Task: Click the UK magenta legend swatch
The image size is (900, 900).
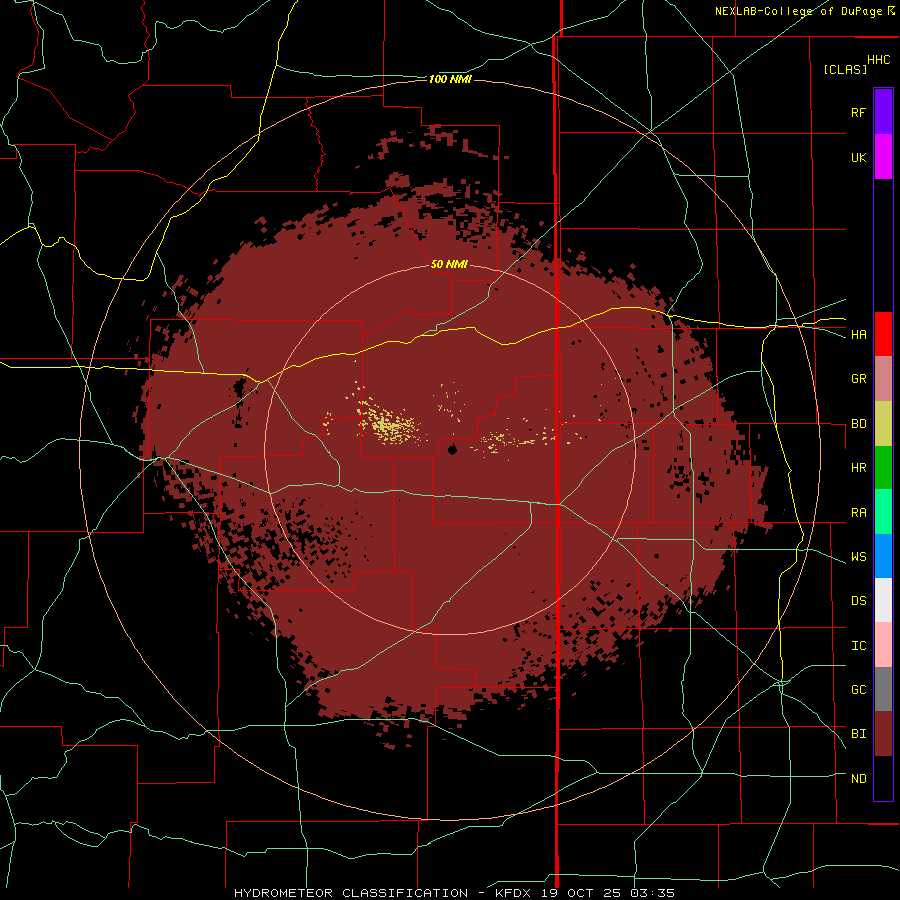Action: (883, 157)
